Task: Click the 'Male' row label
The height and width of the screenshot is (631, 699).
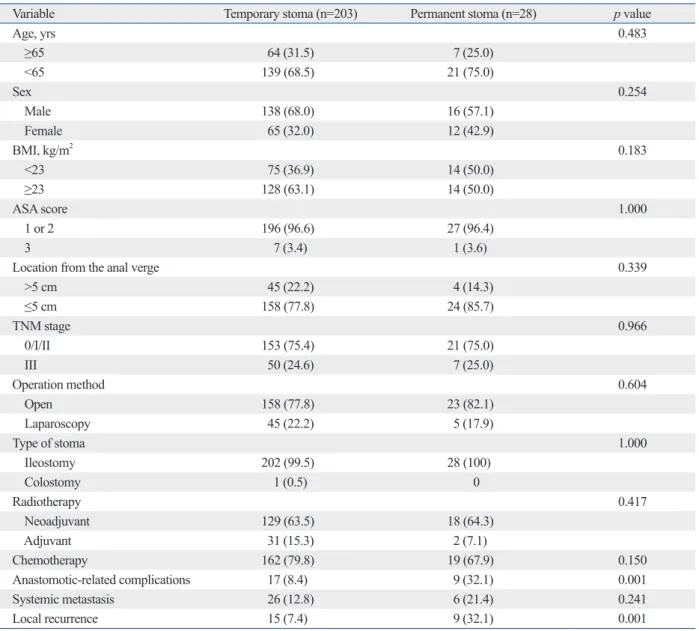Action: (x=37, y=111)
